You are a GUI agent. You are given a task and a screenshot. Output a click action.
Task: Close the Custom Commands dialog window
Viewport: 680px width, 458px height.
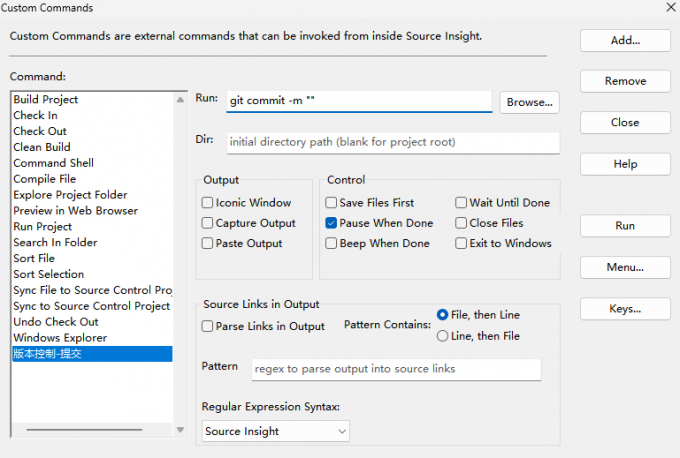(x=669, y=8)
